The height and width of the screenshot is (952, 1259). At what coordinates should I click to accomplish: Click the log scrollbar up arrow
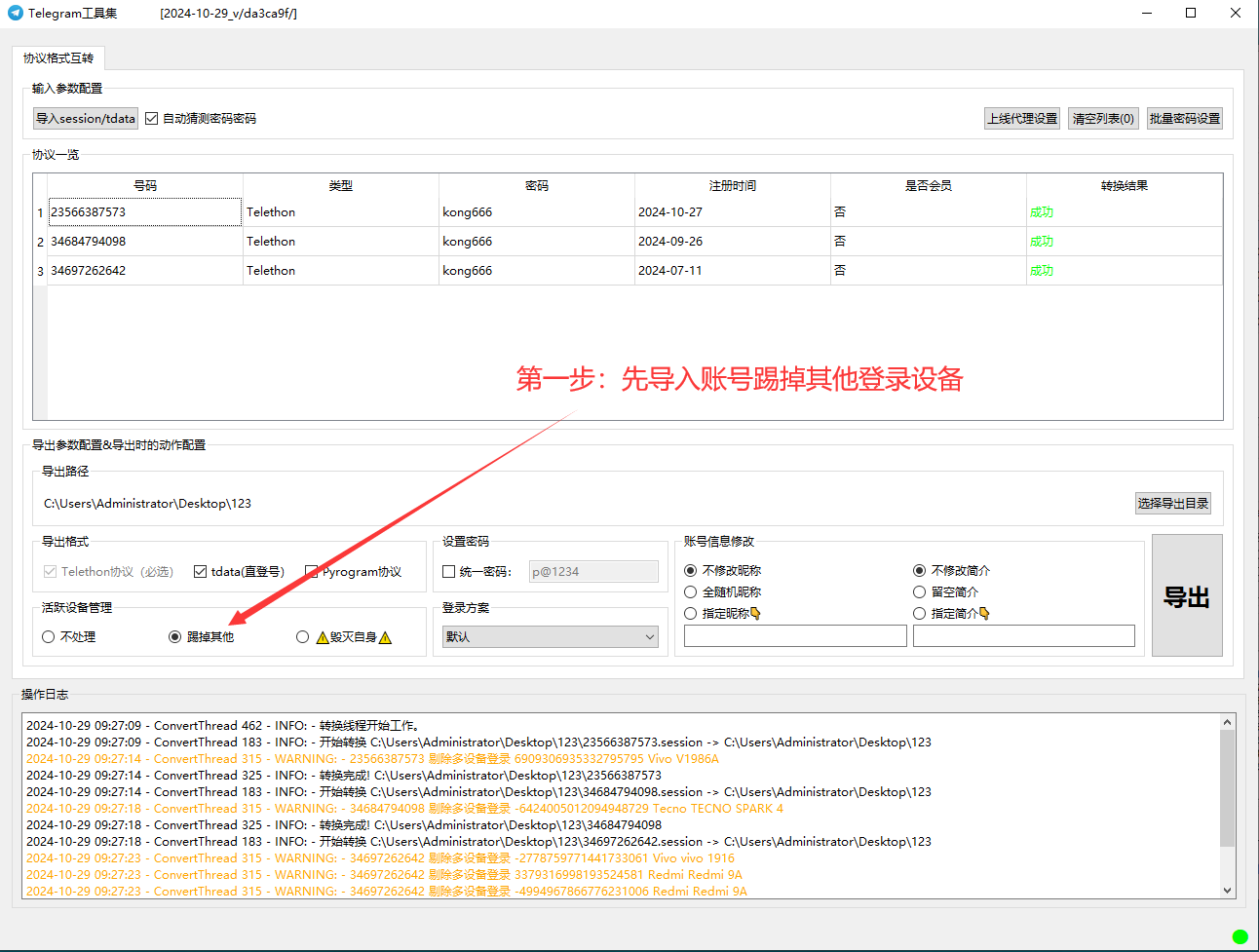coord(1228,722)
